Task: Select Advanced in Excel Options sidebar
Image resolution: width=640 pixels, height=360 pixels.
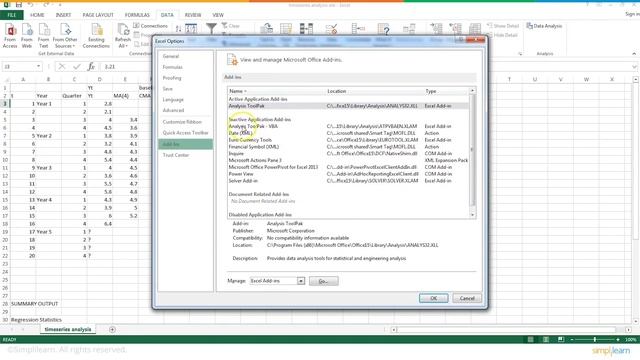Action: tap(185, 110)
